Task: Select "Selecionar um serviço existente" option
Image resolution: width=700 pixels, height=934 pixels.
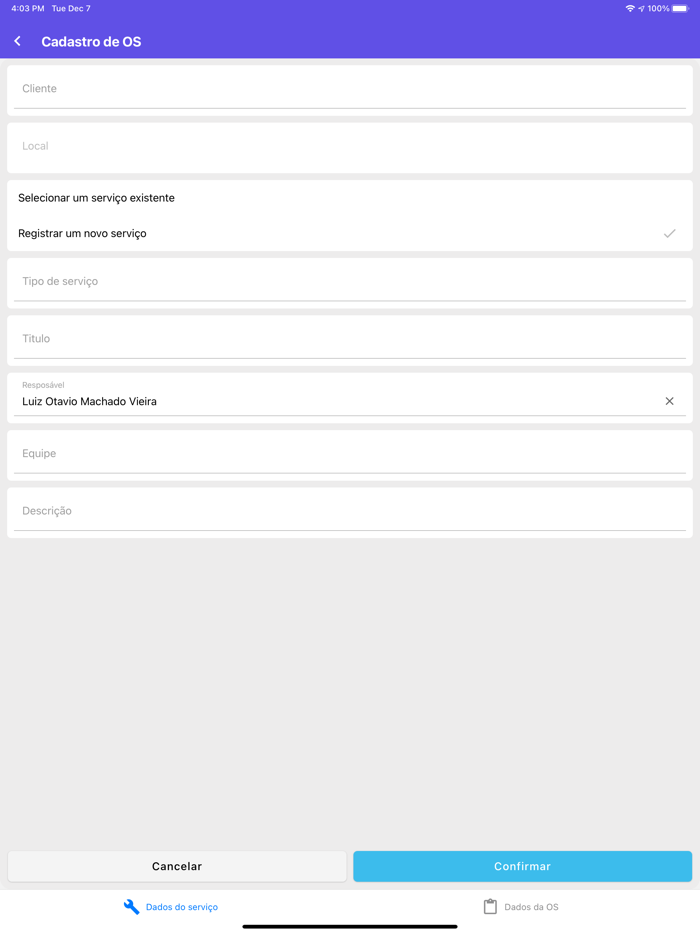Action: 97,198
